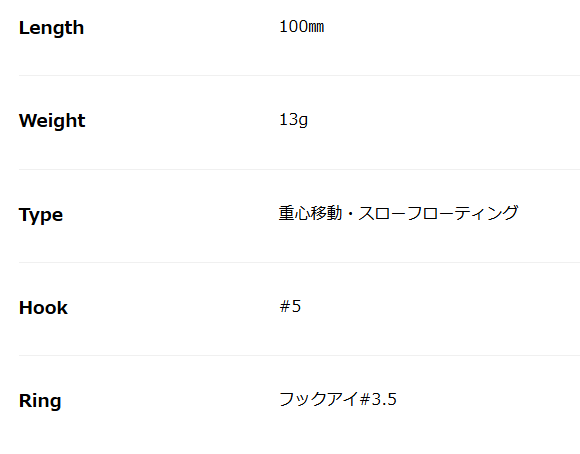Click the mm unit after 100
Screen dimensions: 580x454
tap(316, 28)
